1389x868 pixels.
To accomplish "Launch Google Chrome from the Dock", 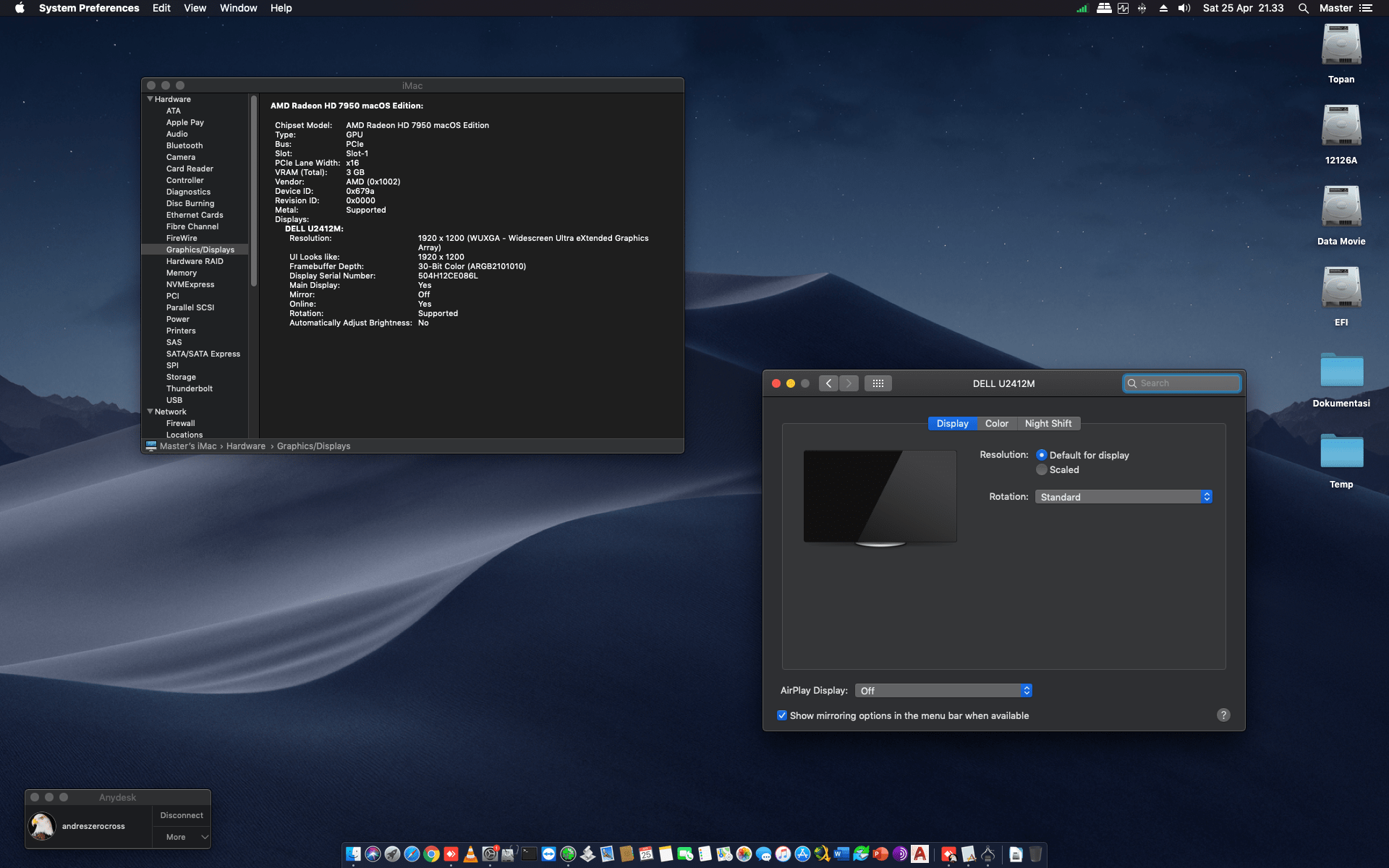I will pos(431,854).
